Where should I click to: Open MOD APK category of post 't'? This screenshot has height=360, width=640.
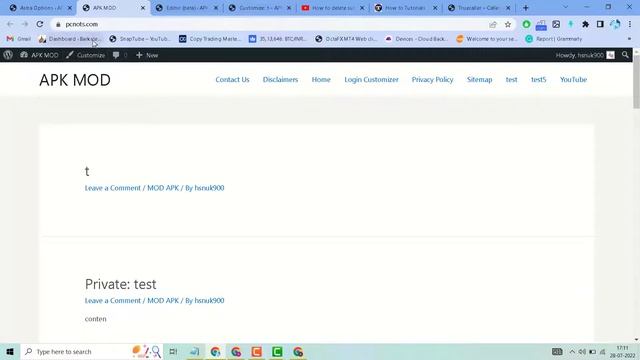click(163, 188)
